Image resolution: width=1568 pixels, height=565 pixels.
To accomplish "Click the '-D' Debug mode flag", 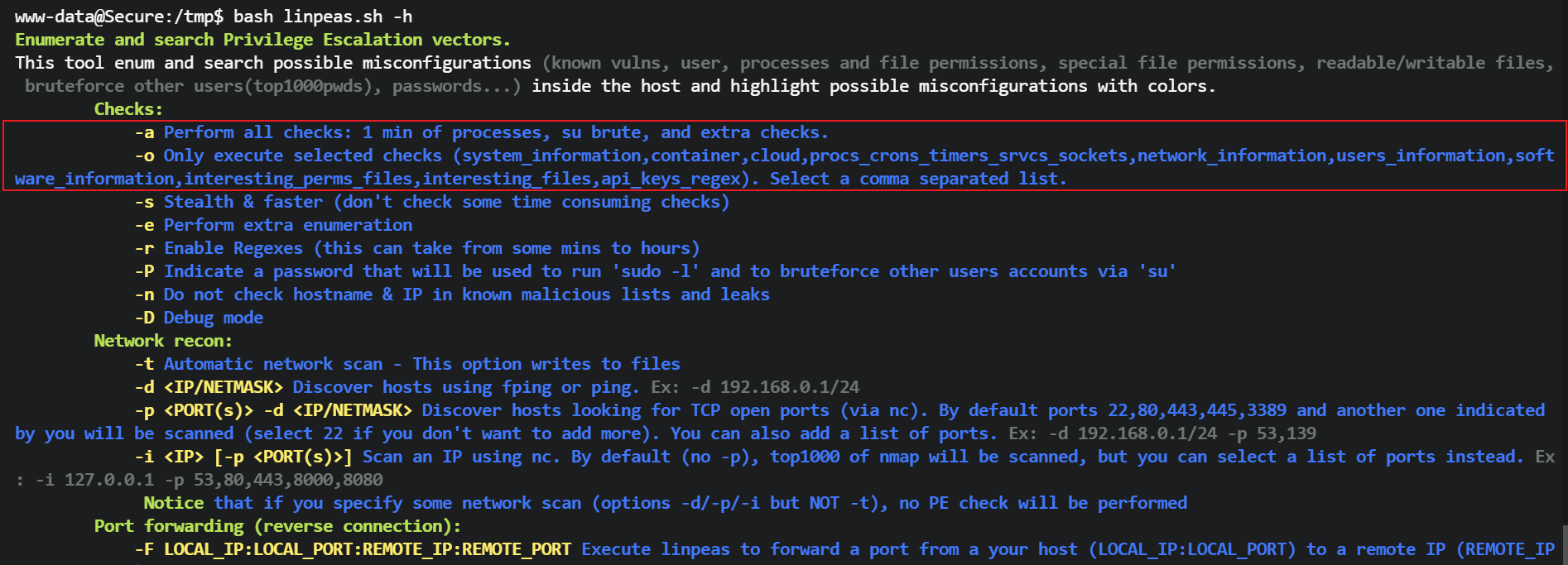I will (144, 318).
